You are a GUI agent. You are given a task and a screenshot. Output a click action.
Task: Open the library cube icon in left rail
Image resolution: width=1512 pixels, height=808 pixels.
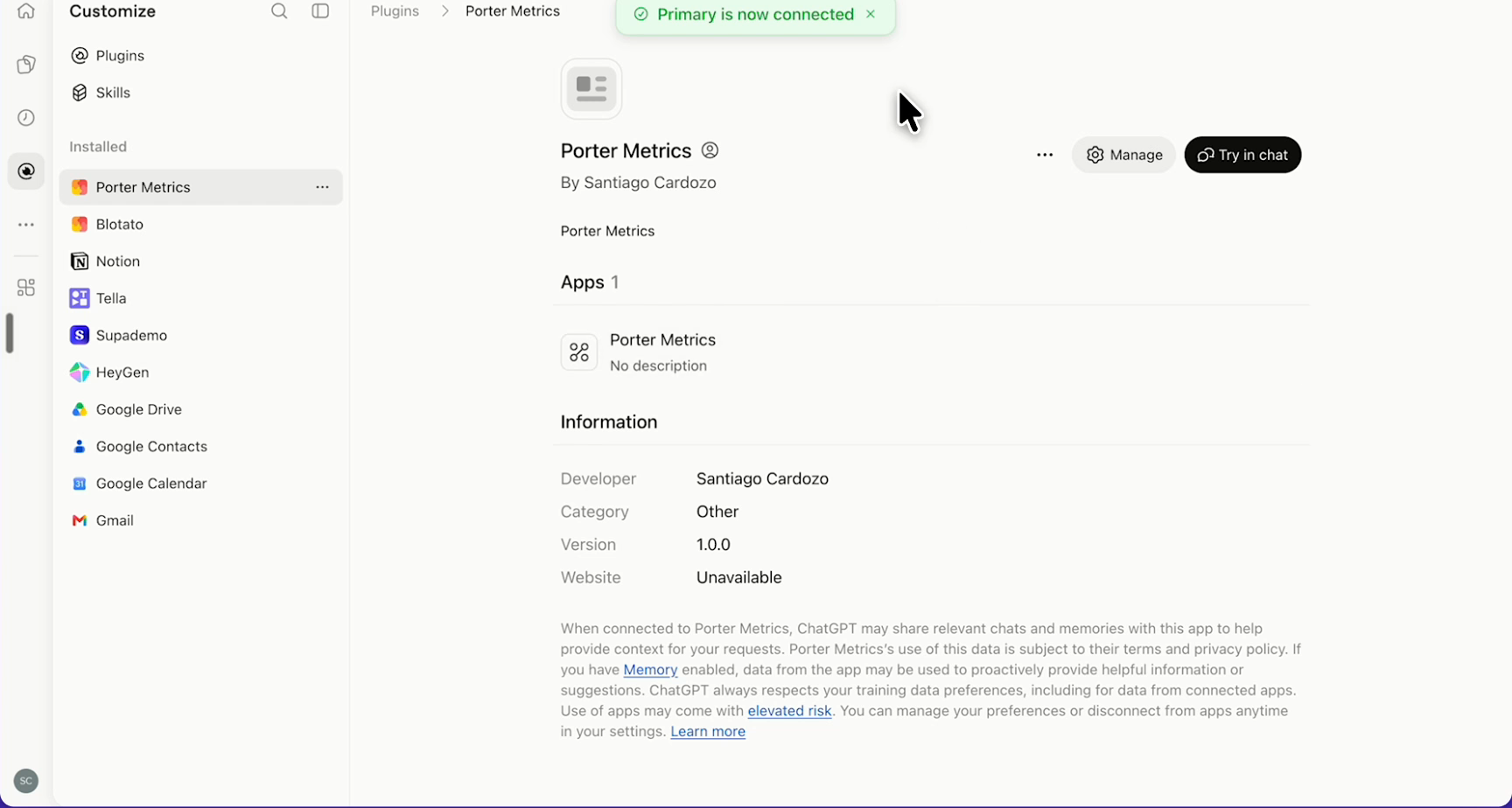[26, 65]
